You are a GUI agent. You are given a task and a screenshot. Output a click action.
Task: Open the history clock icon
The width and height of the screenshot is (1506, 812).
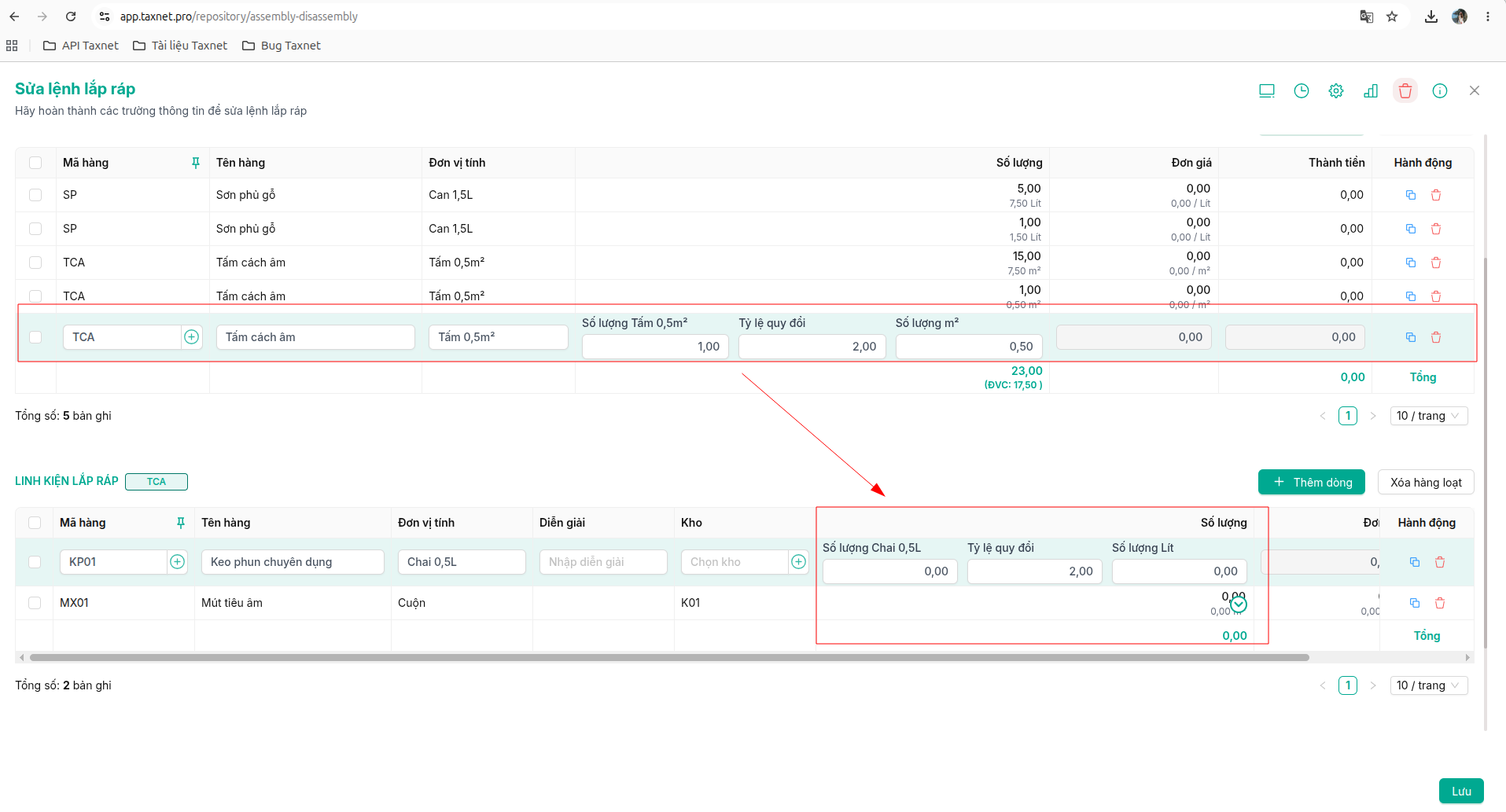[1301, 91]
